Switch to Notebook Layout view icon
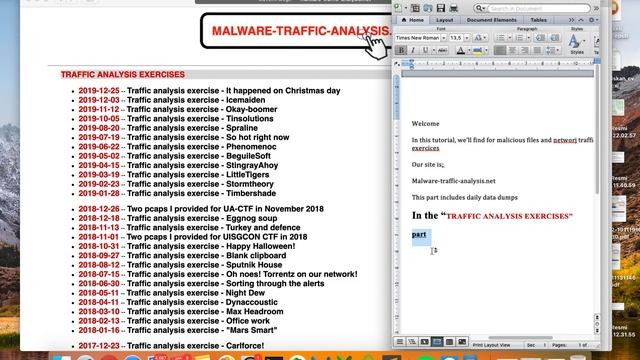640x360 pixels. [x=449, y=342]
